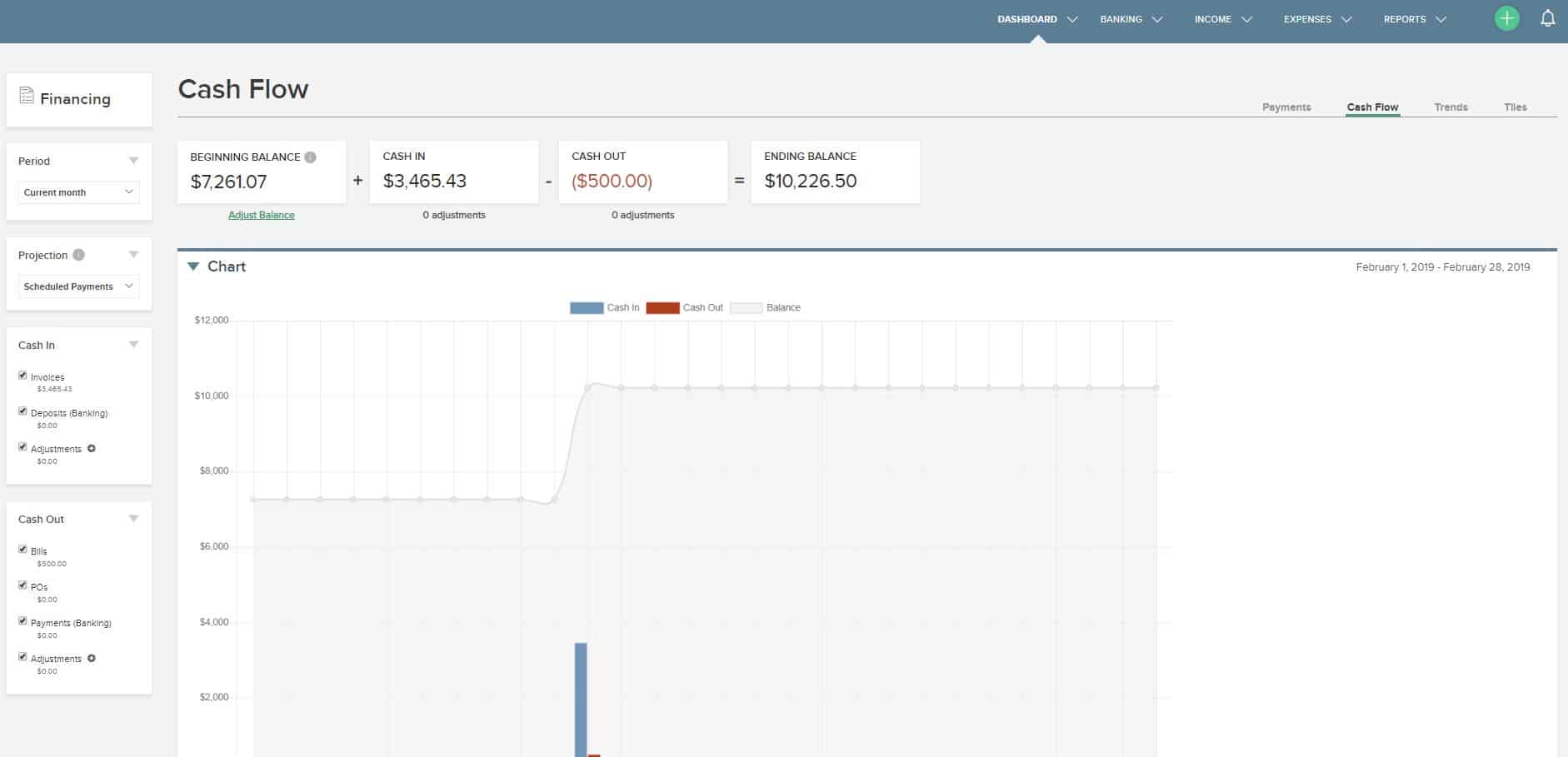Click the Cash In $3,465.43 card
The image size is (1568, 757).
[454, 172]
